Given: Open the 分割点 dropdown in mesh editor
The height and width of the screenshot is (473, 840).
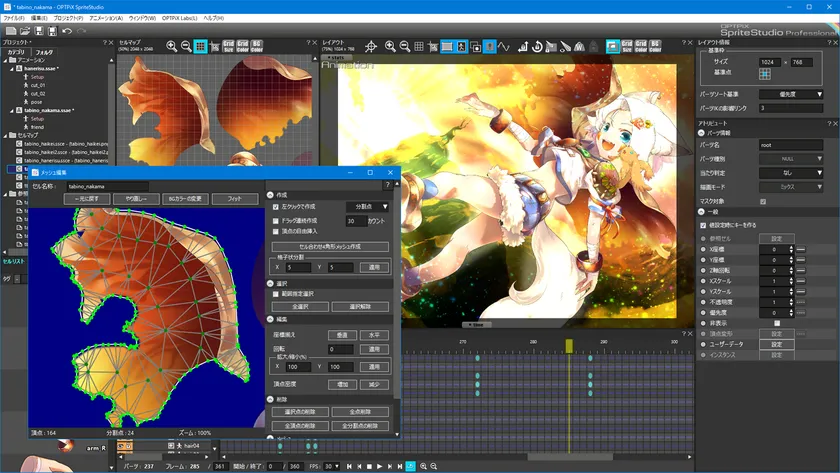Looking at the screenshot, I should tap(367, 207).
